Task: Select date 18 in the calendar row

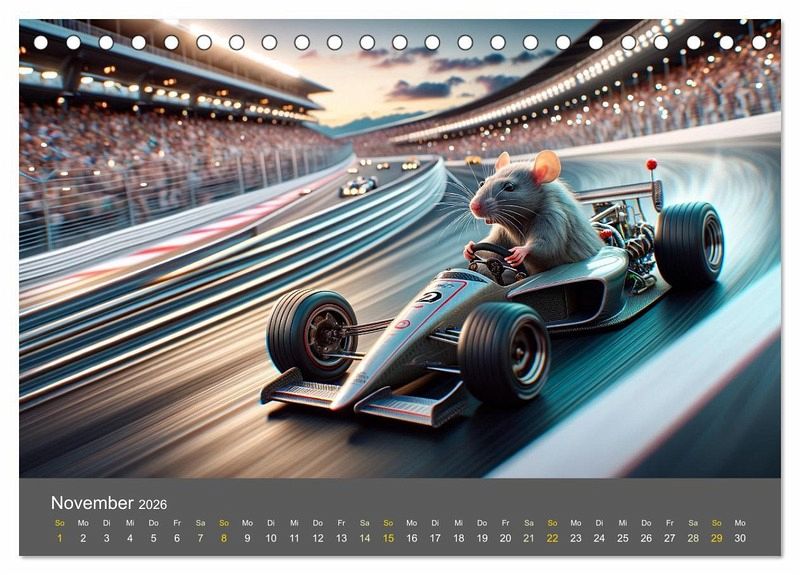Action: pyautogui.click(x=459, y=538)
